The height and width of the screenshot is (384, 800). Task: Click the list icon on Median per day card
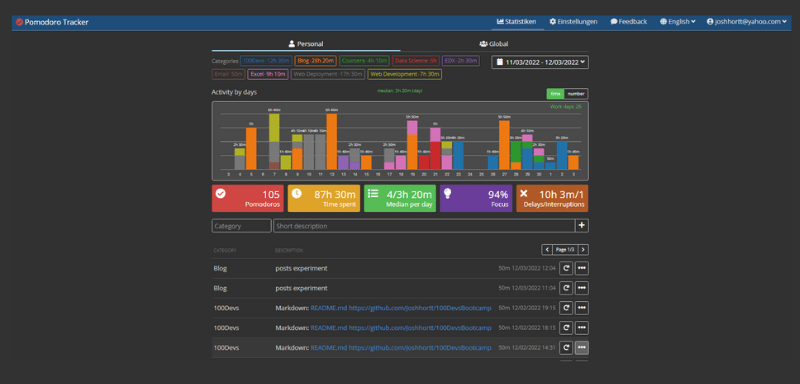click(372, 193)
